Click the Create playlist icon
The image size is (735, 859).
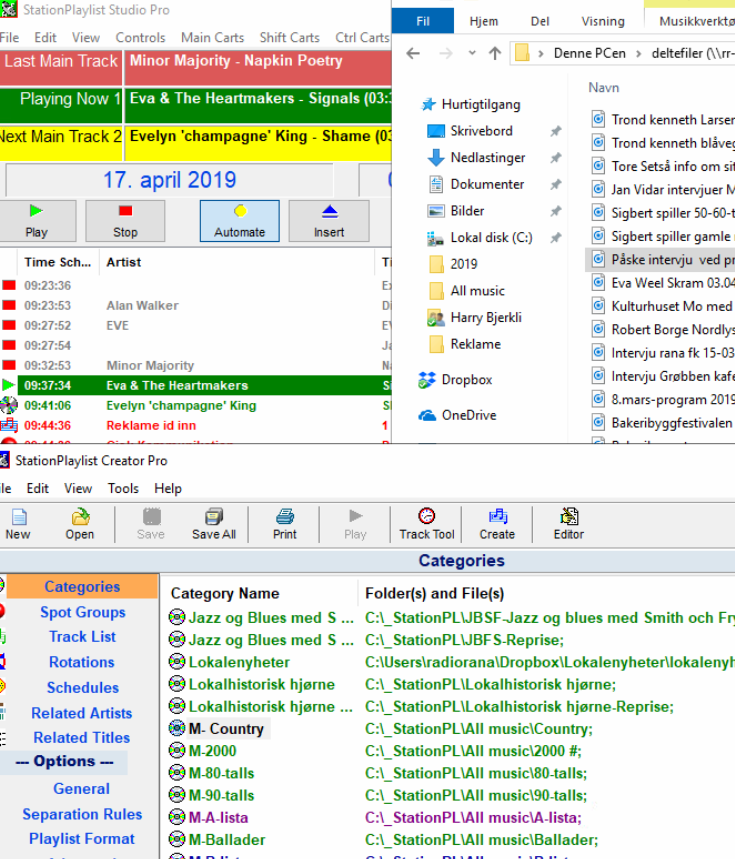[497, 524]
